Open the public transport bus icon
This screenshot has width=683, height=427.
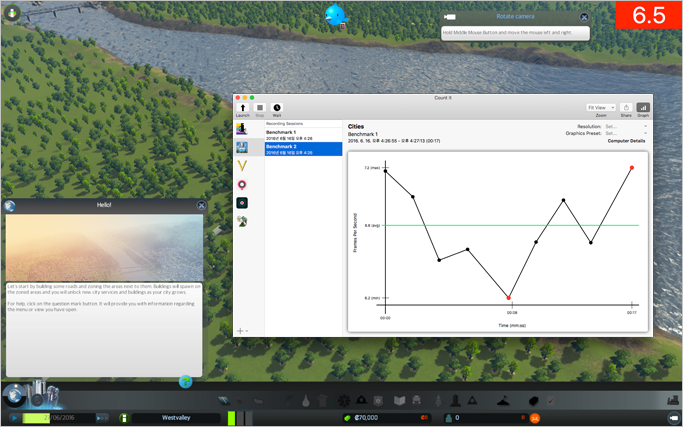[416, 400]
